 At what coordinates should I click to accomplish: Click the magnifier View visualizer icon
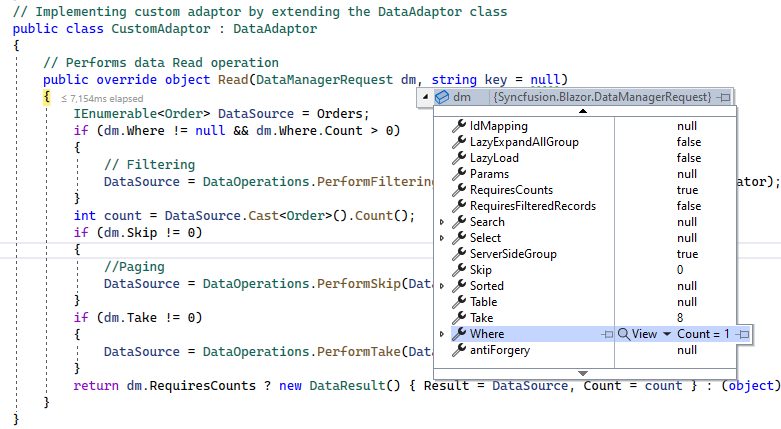pyautogui.click(x=624, y=334)
